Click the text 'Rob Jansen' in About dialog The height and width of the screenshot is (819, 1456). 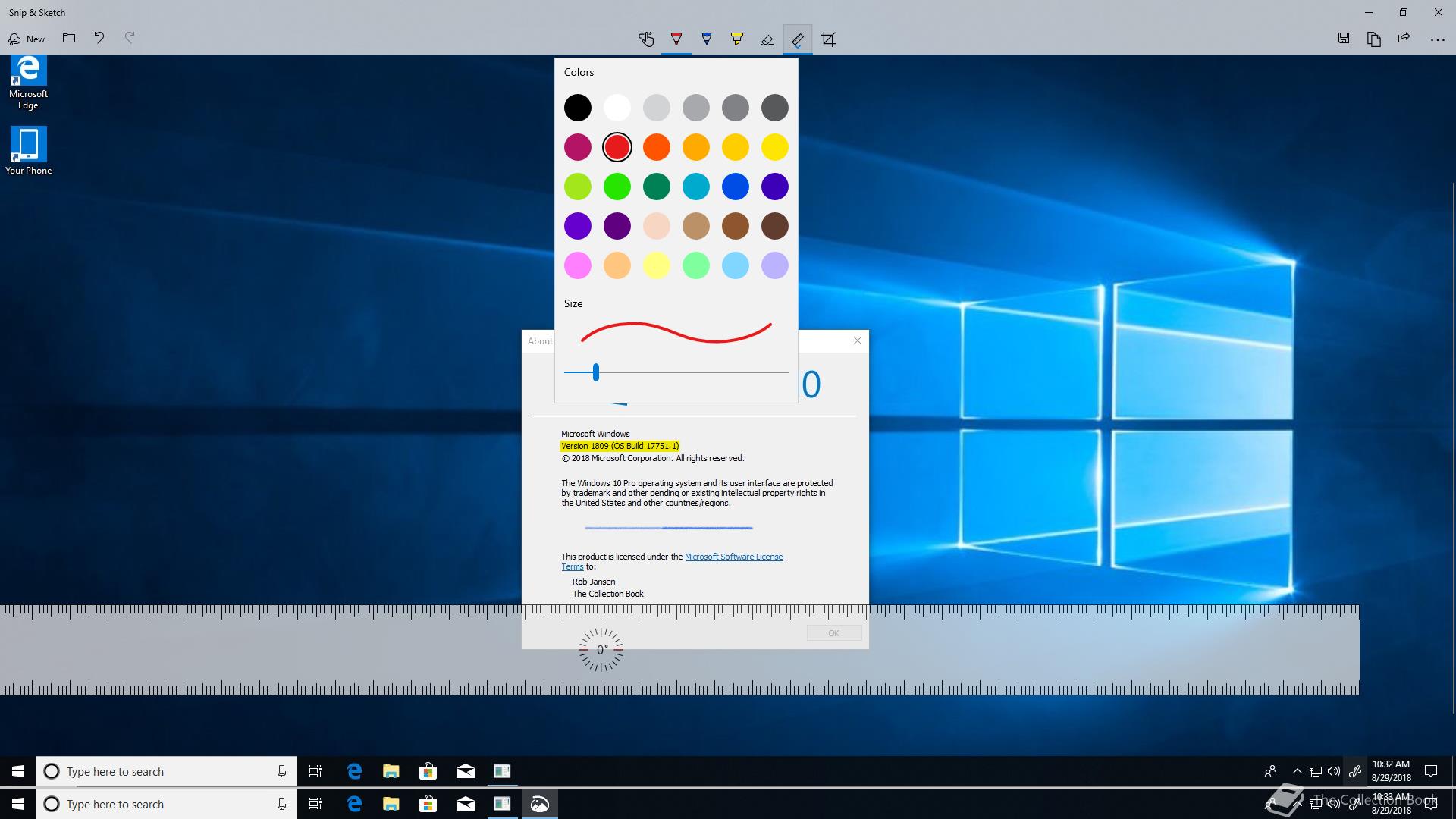[x=594, y=582]
